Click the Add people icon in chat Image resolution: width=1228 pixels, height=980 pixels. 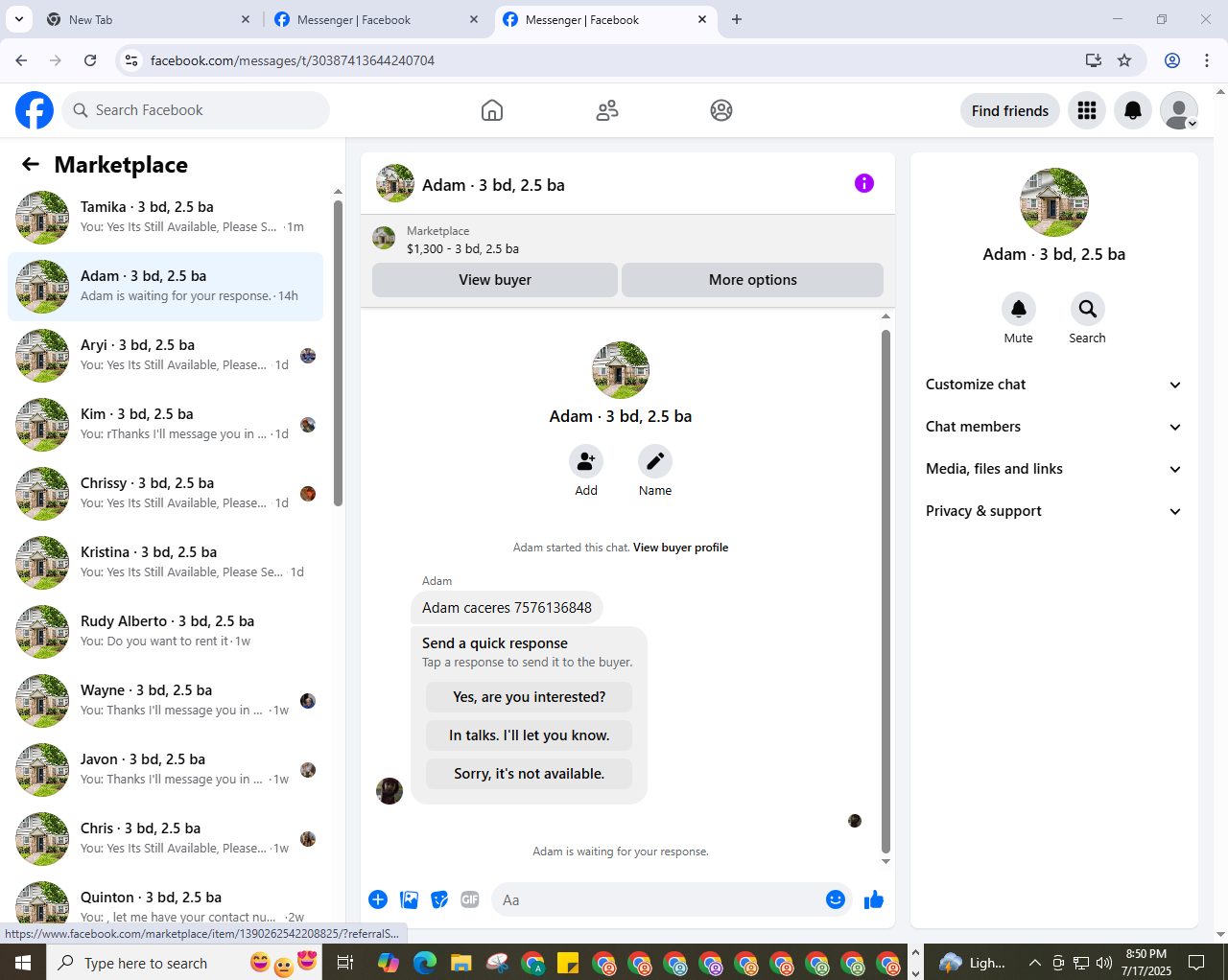pyautogui.click(x=586, y=461)
